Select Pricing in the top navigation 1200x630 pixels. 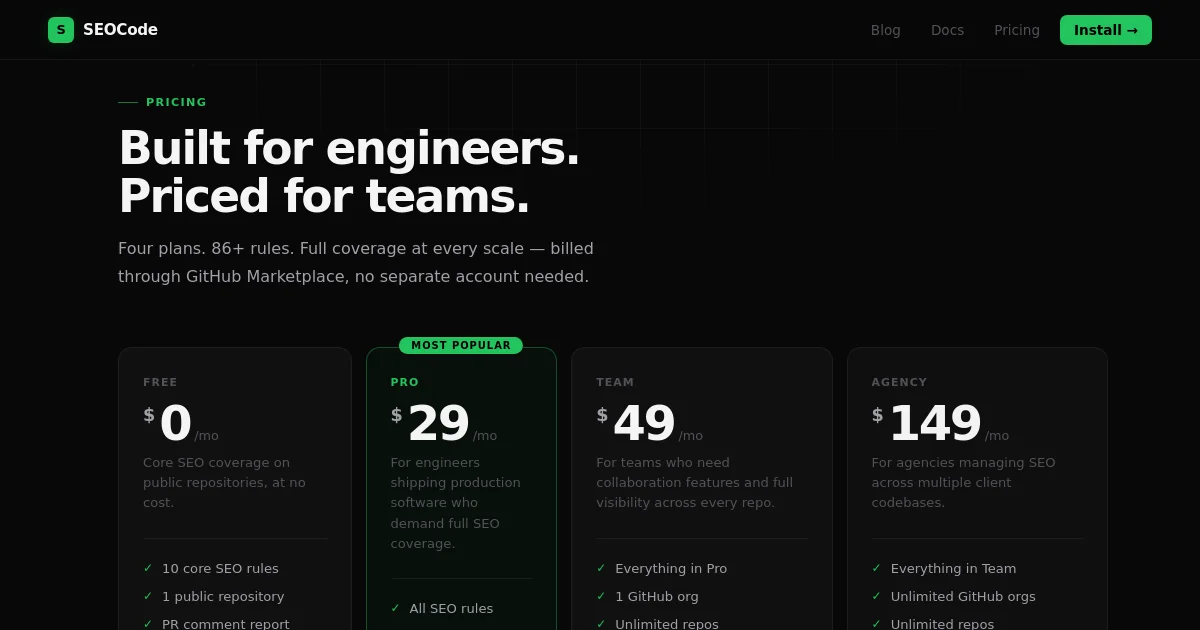(x=1017, y=30)
